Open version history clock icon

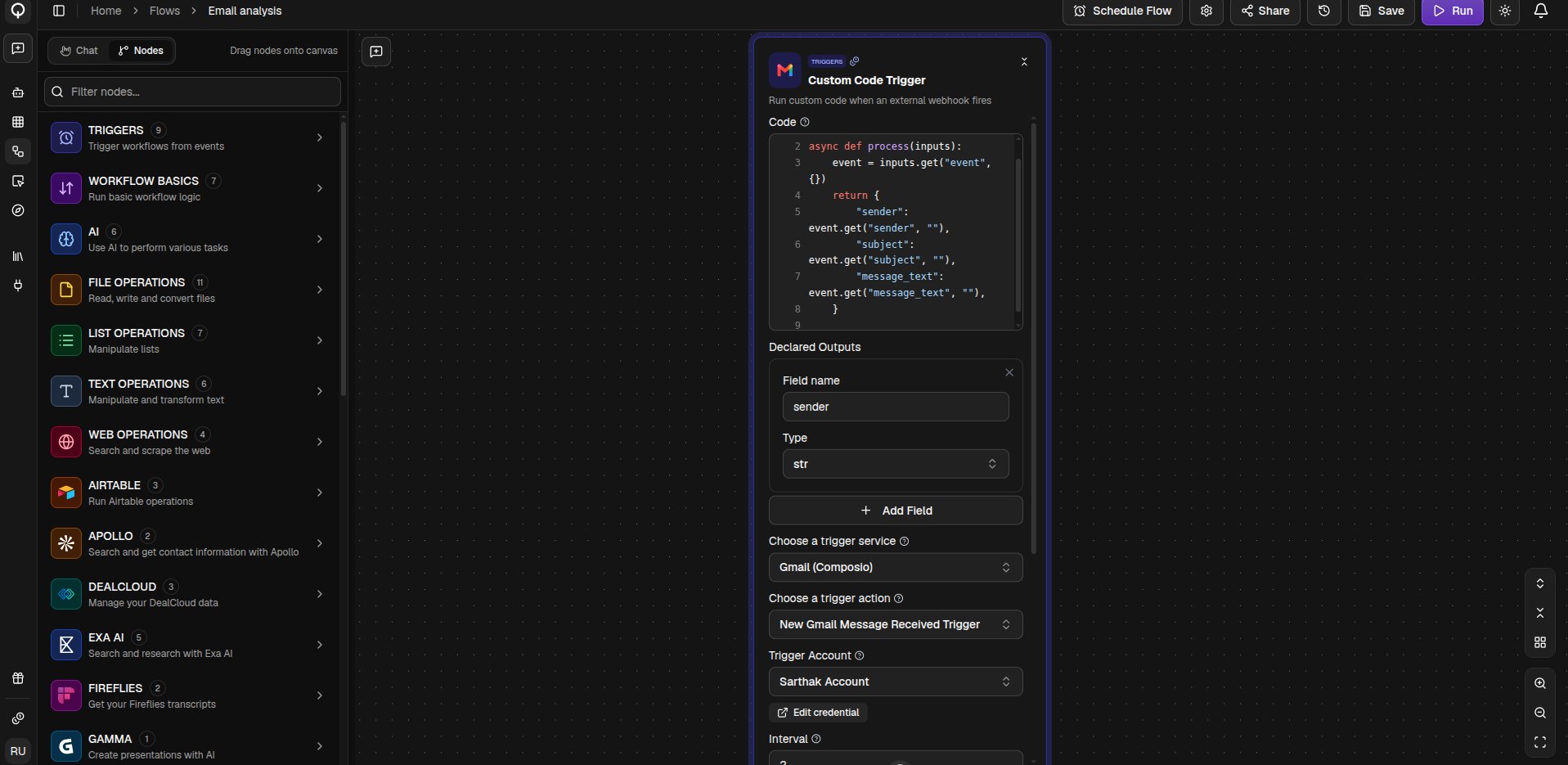1324,11
